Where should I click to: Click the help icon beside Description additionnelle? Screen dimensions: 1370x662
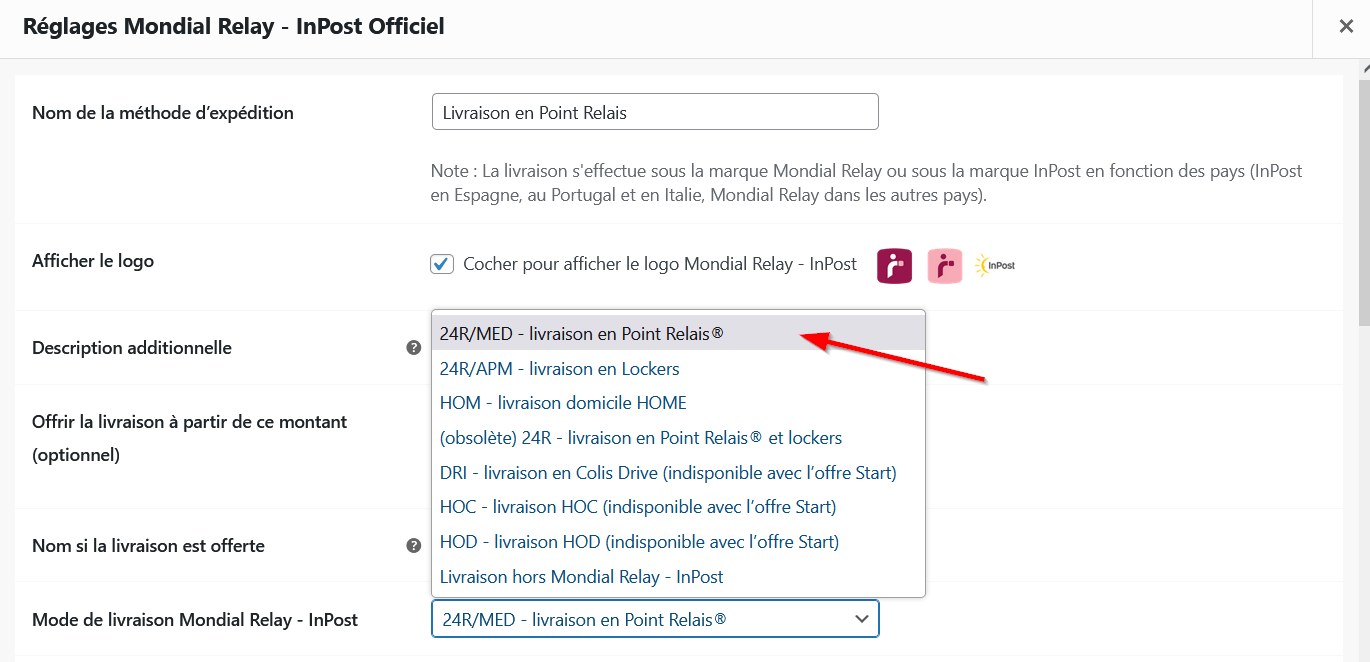(414, 347)
